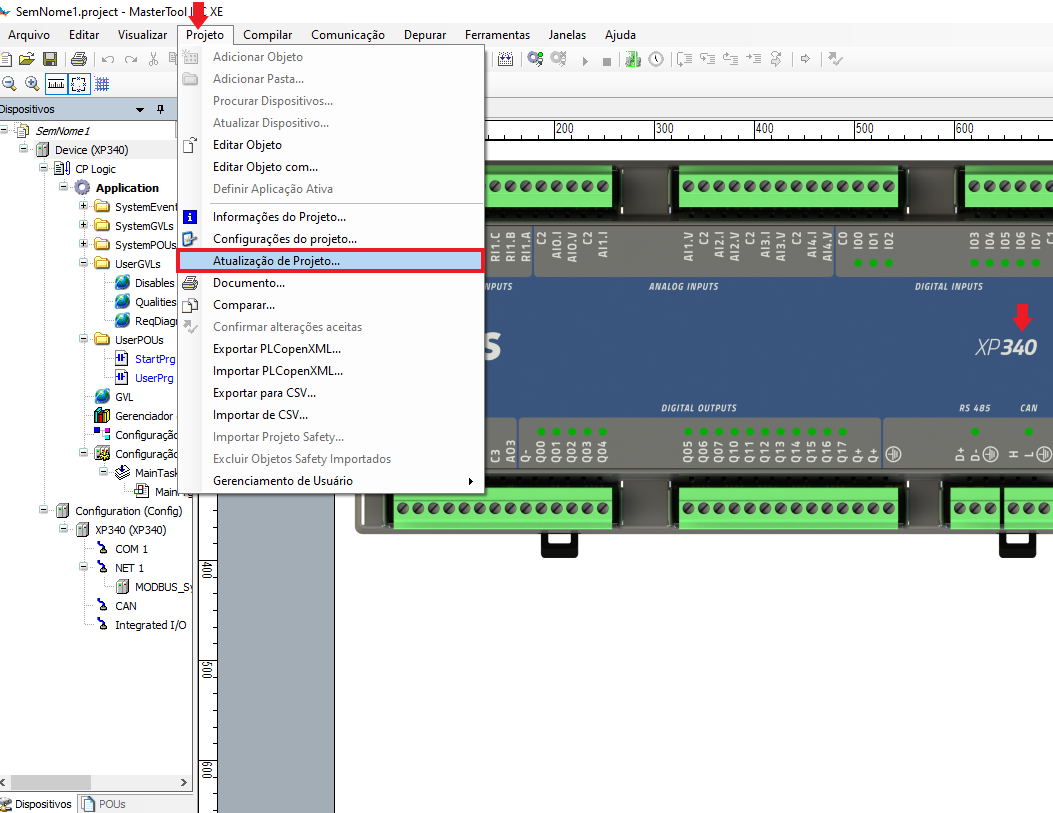
Task: Collapse the UserPOUs folder node
Action: pyautogui.click(x=84, y=340)
